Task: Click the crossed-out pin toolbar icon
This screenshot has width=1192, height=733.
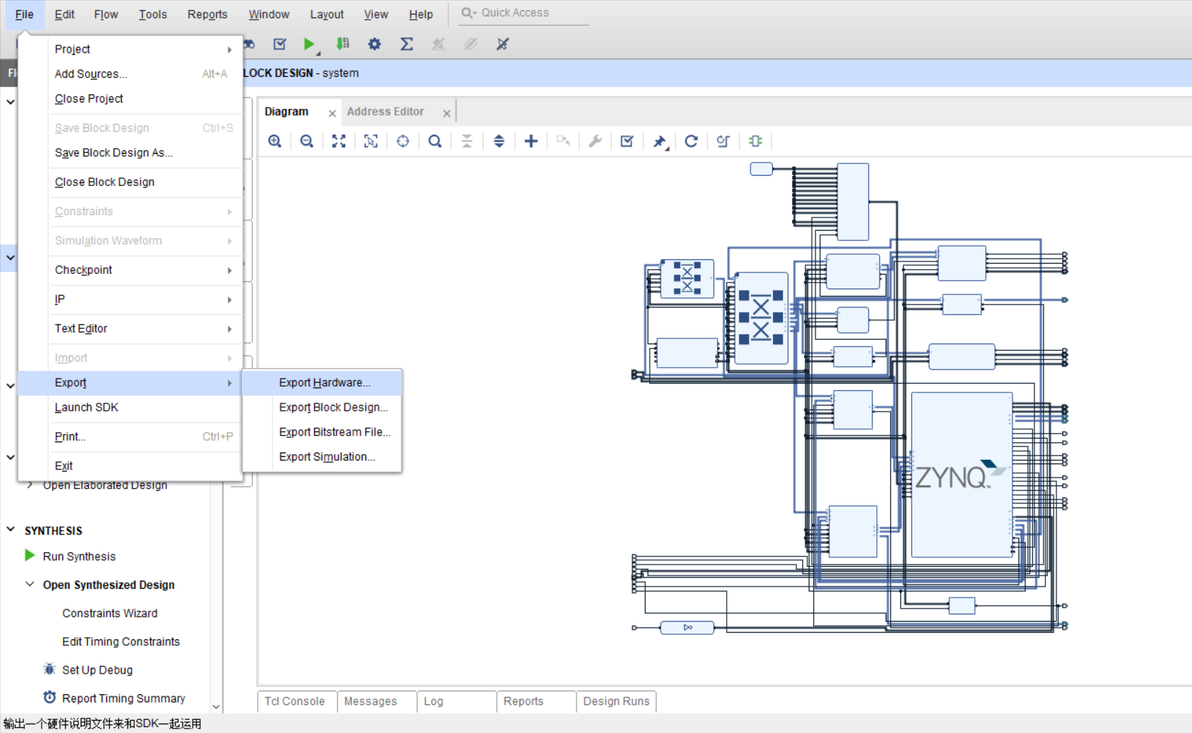Action: [502, 44]
